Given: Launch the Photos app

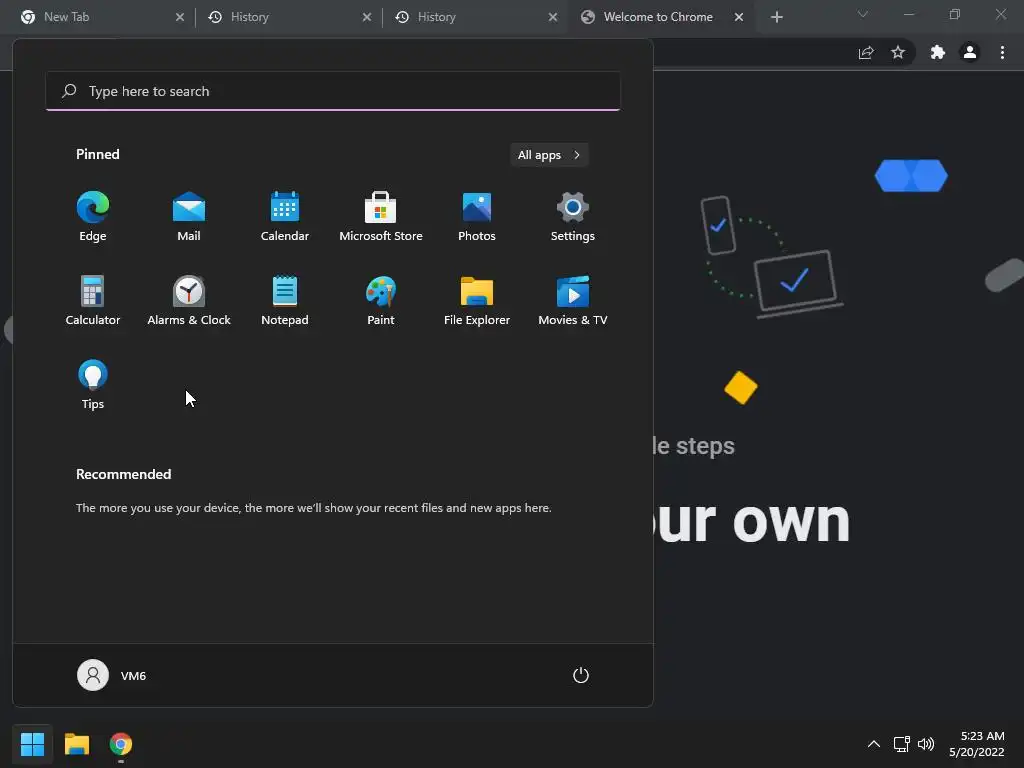Looking at the screenshot, I should coord(477,217).
